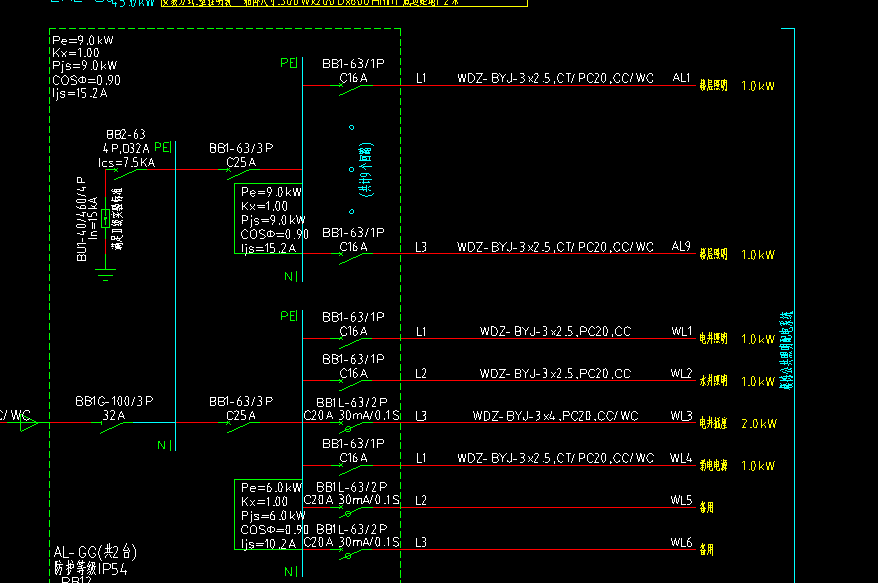Click the 'Pjs=6.0kW' calculated load text
The height and width of the screenshot is (583, 878).
point(273,515)
